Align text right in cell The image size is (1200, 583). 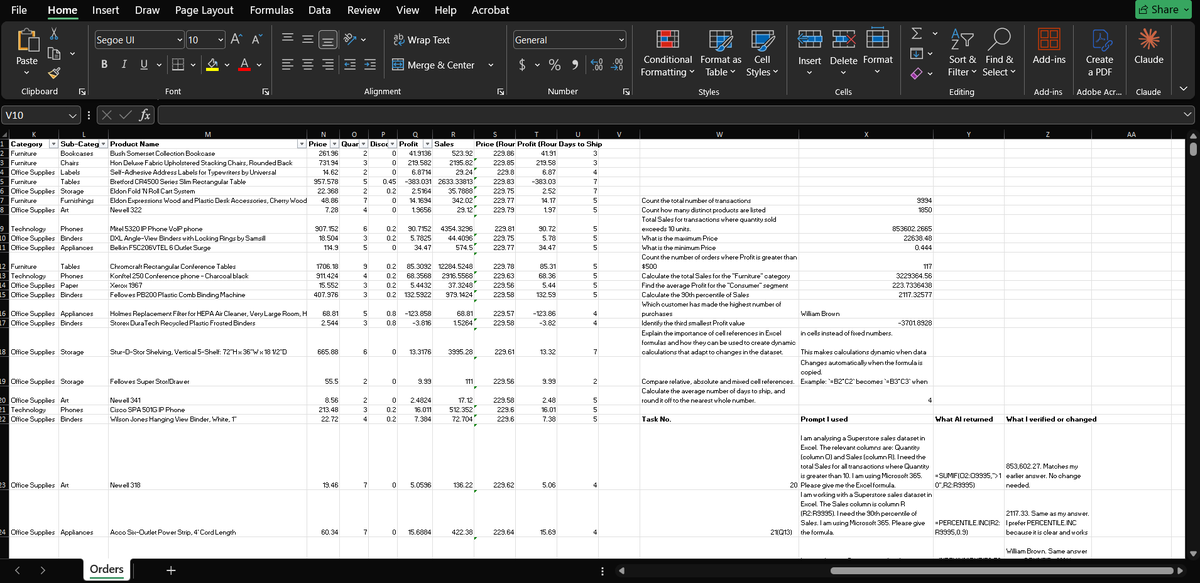[x=326, y=65]
